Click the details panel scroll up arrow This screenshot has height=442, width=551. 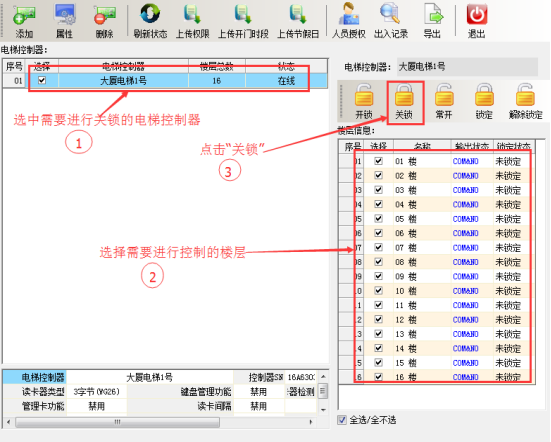(323, 377)
